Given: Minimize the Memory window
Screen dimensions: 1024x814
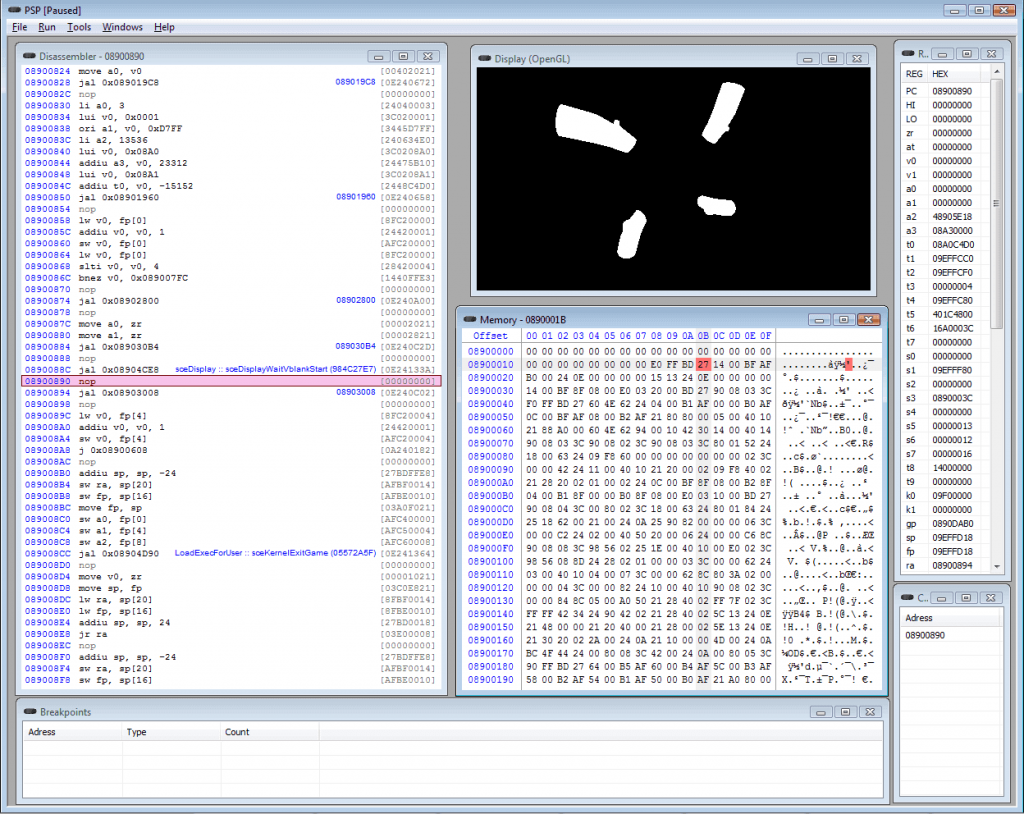Looking at the screenshot, I should [817, 319].
